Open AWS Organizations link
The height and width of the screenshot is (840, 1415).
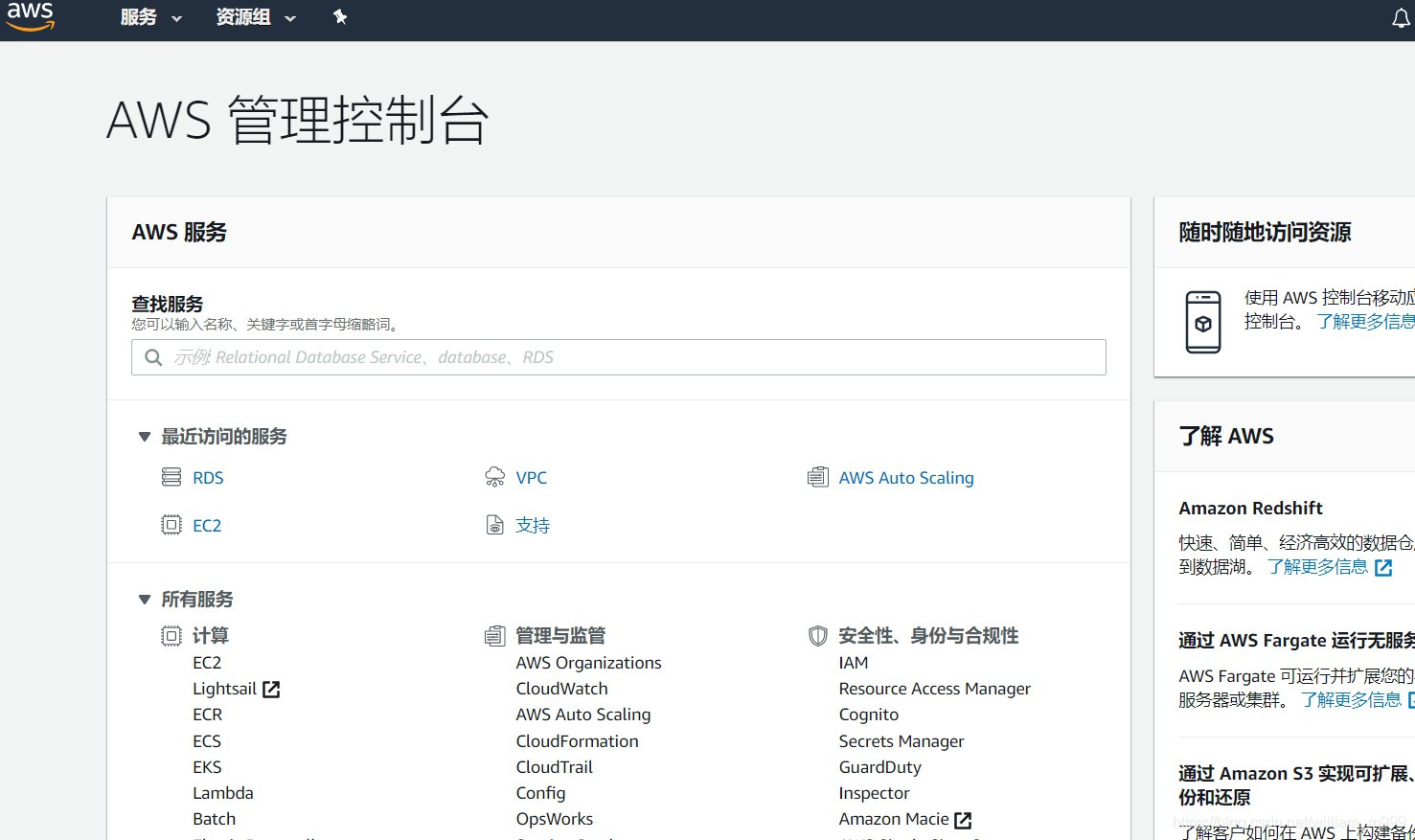(x=588, y=663)
